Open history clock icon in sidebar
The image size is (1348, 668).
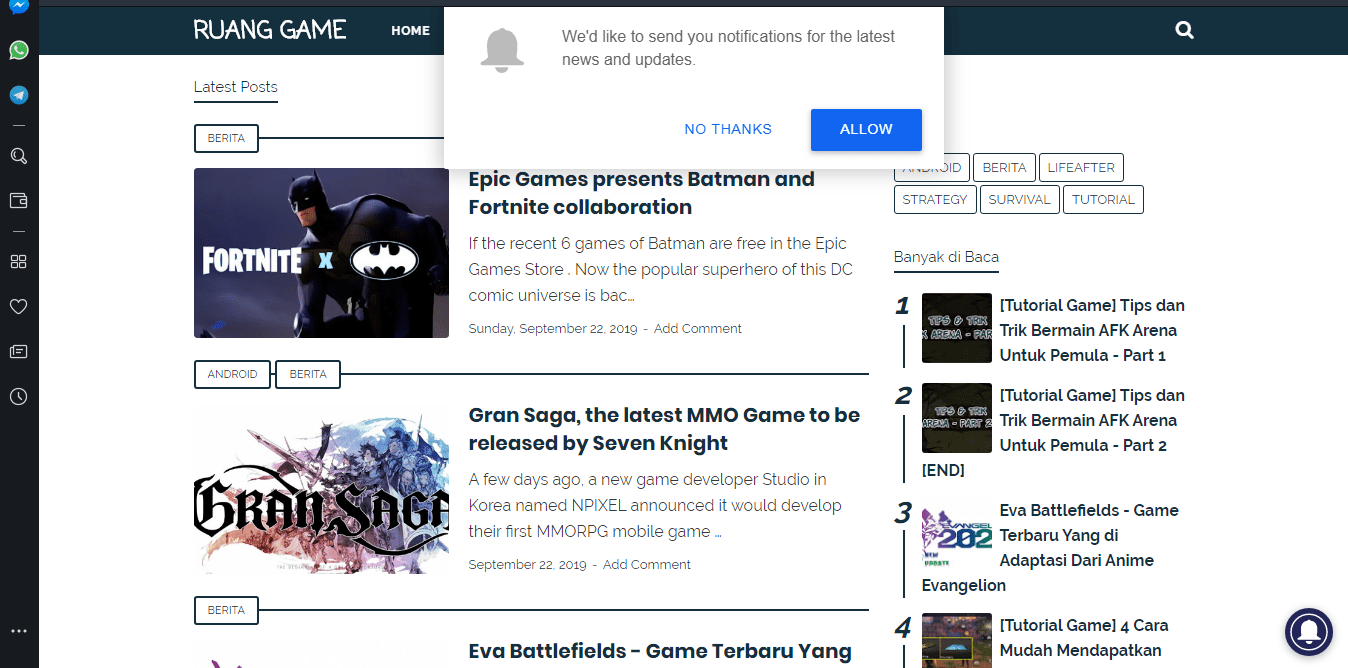[19, 397]
